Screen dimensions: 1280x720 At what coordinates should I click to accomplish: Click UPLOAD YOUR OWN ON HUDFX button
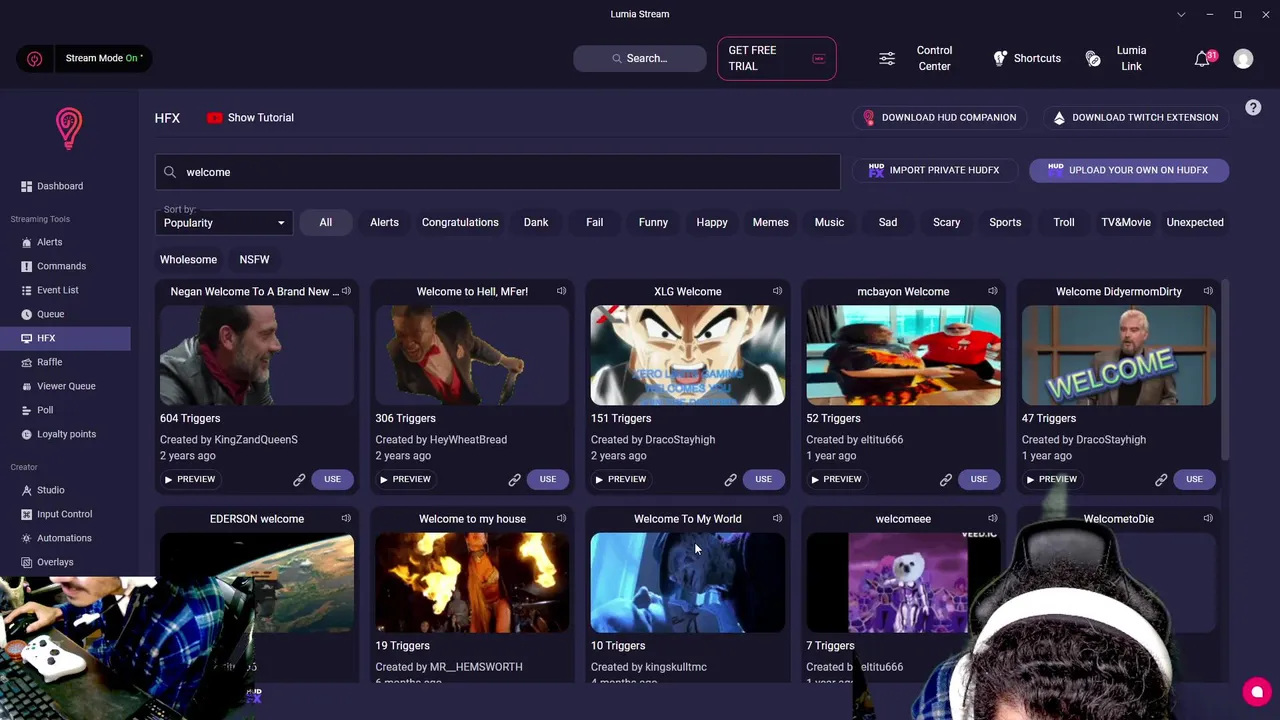tap(1129, 170)
